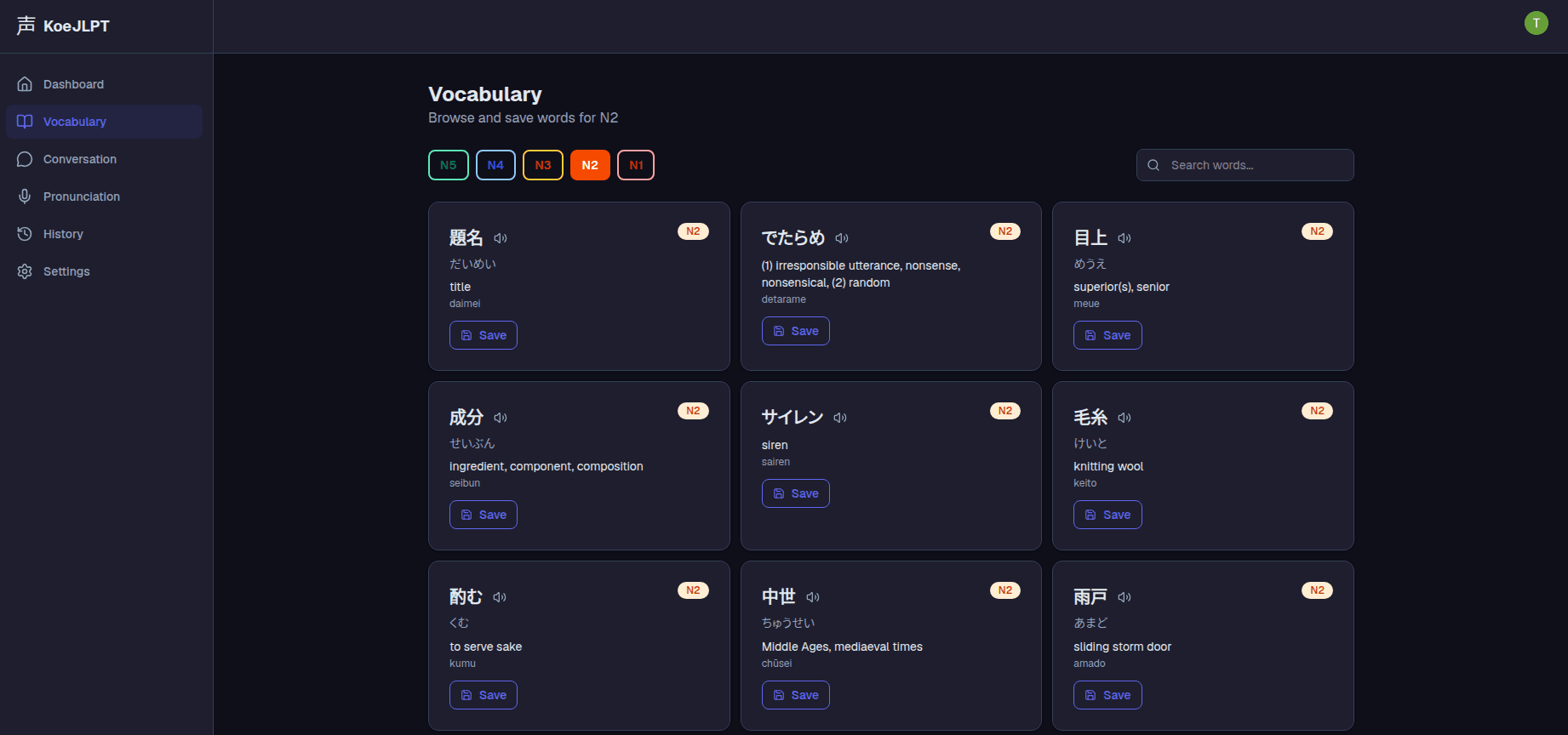Click the reading だいめい
Viewport: 1568px width, 735px height.
click(x=472, y=264)
